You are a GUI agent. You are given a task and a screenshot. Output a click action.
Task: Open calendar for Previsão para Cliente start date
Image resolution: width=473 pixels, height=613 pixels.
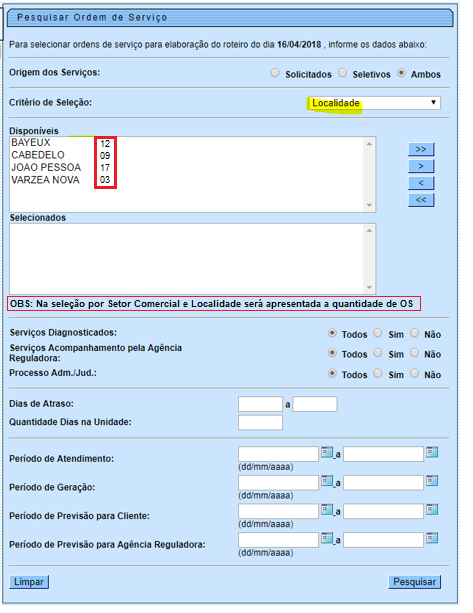(x=327, y=510)
